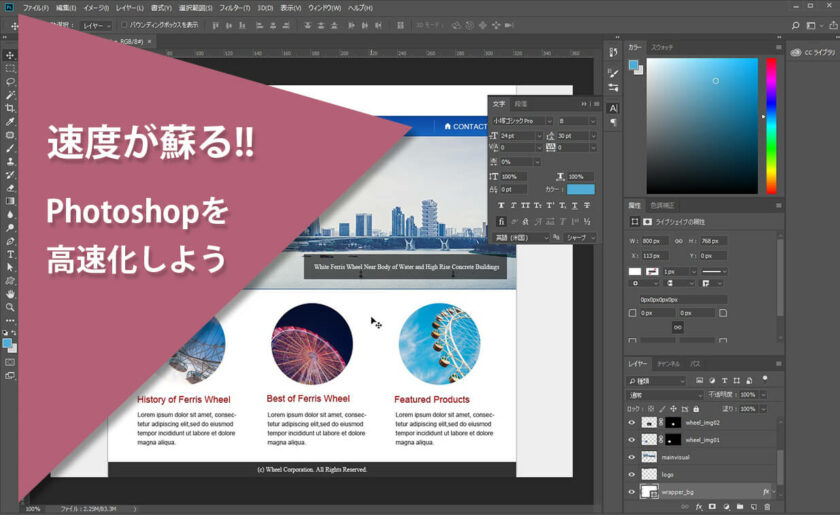Click the foreground color swatch in toolbar

click(x=7, y=343)
